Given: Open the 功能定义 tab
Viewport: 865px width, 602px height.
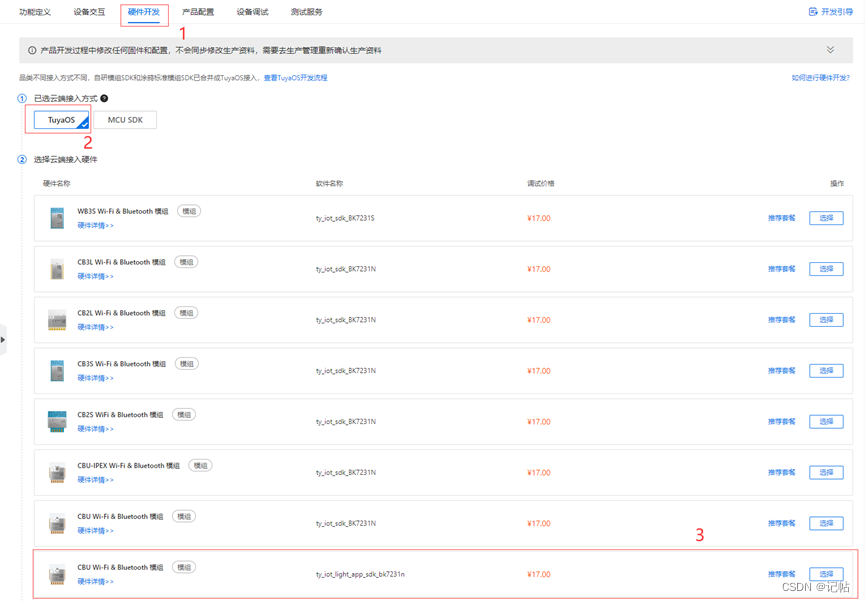Looking at the screenshot, I should [35, 12].
